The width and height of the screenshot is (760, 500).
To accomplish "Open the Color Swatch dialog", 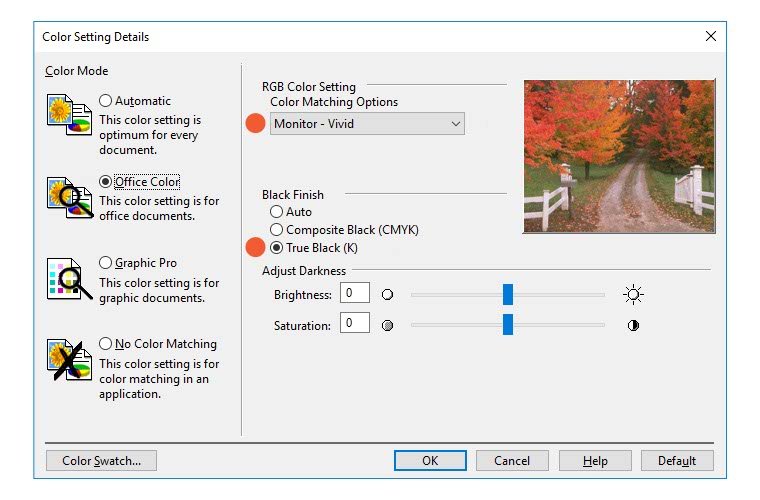I will [101, 460].
